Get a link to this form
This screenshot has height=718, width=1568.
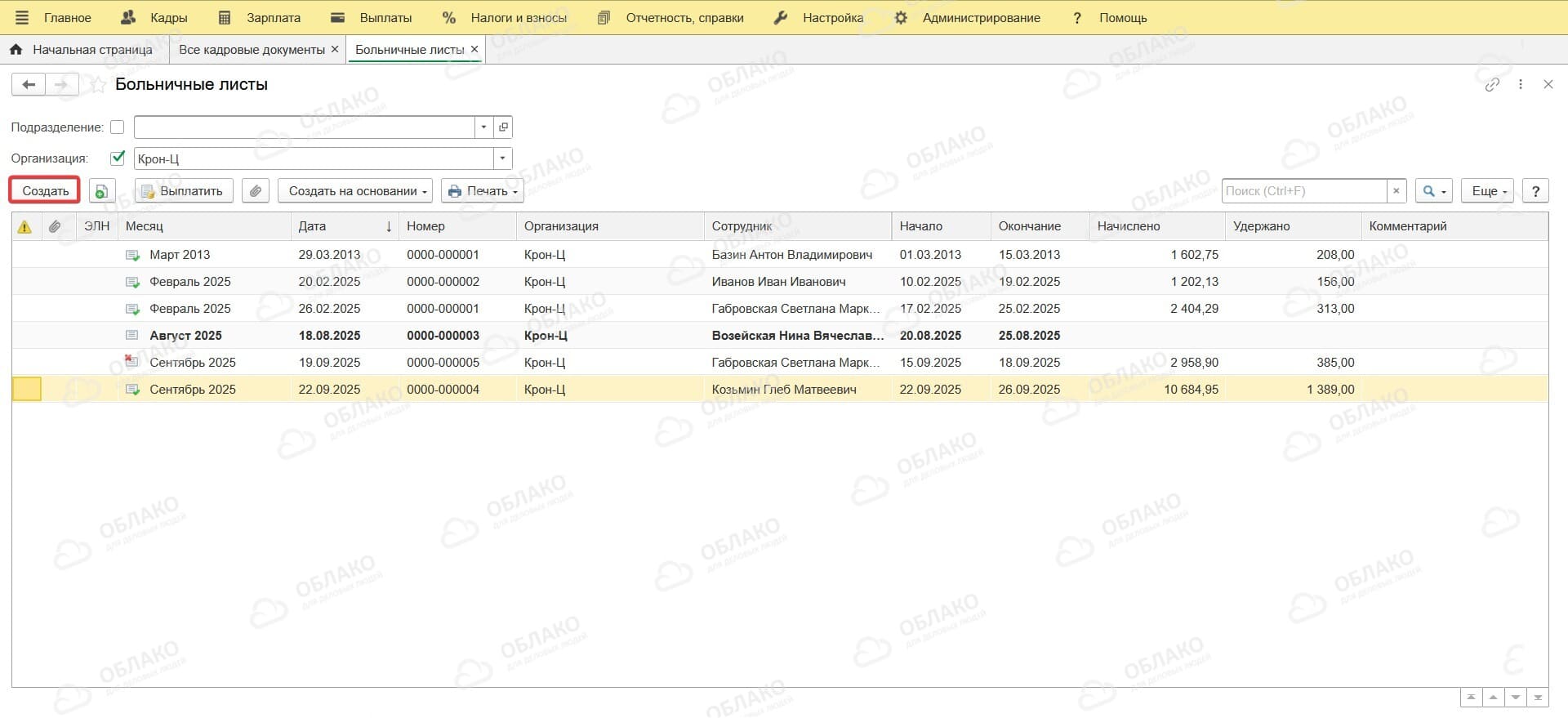coord(1492,84)
